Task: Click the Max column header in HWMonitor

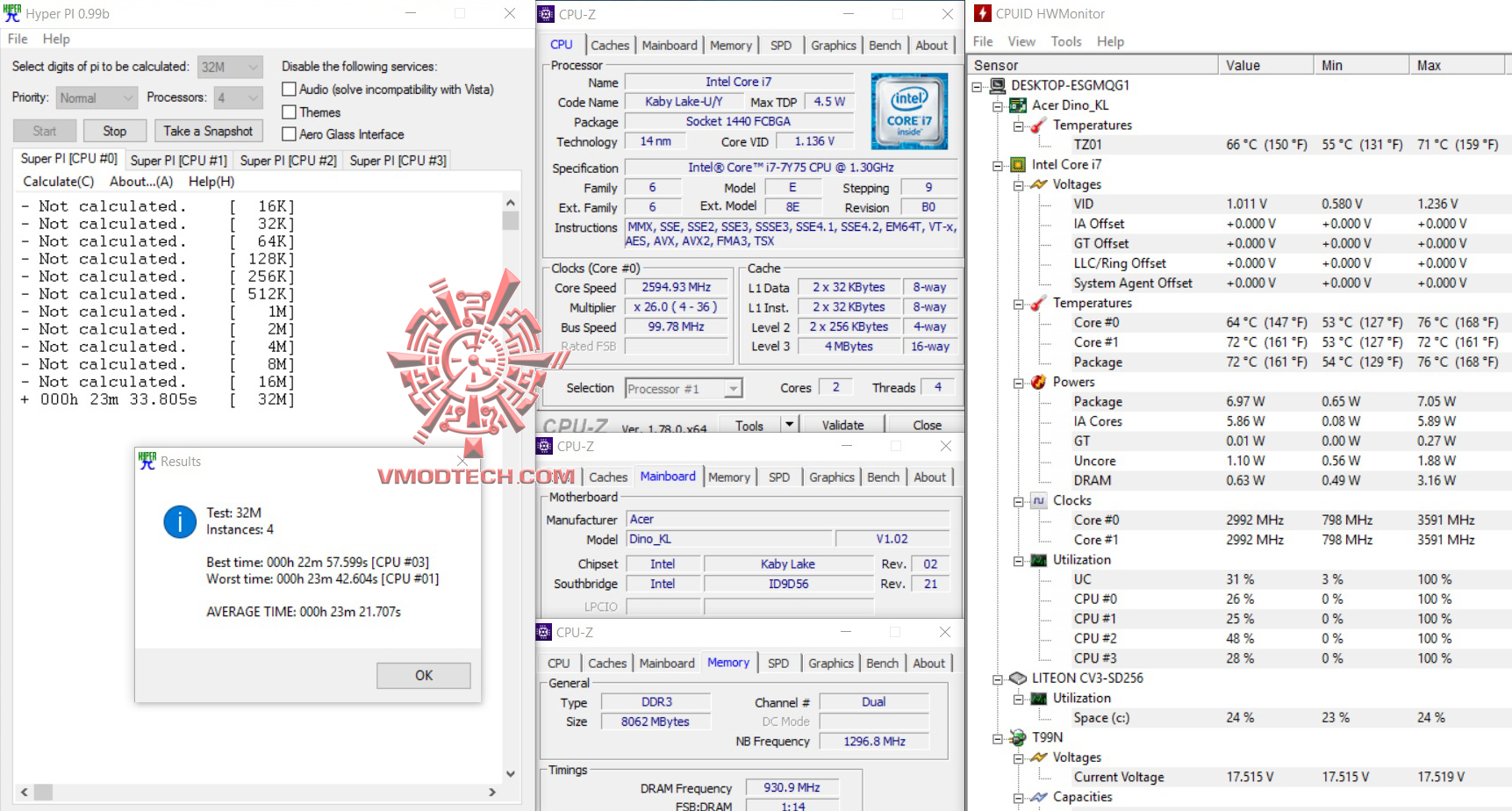Action: (x=1457, y=65)
